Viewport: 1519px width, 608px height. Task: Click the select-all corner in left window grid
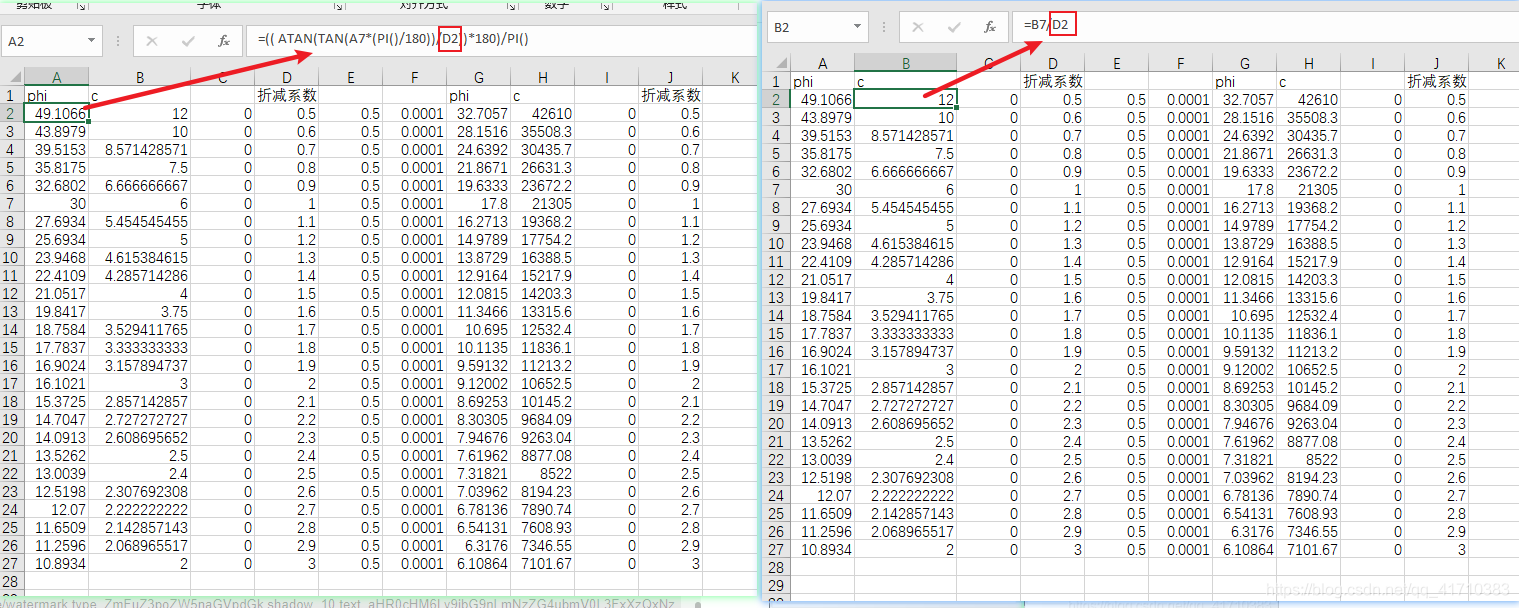point(12,77)
